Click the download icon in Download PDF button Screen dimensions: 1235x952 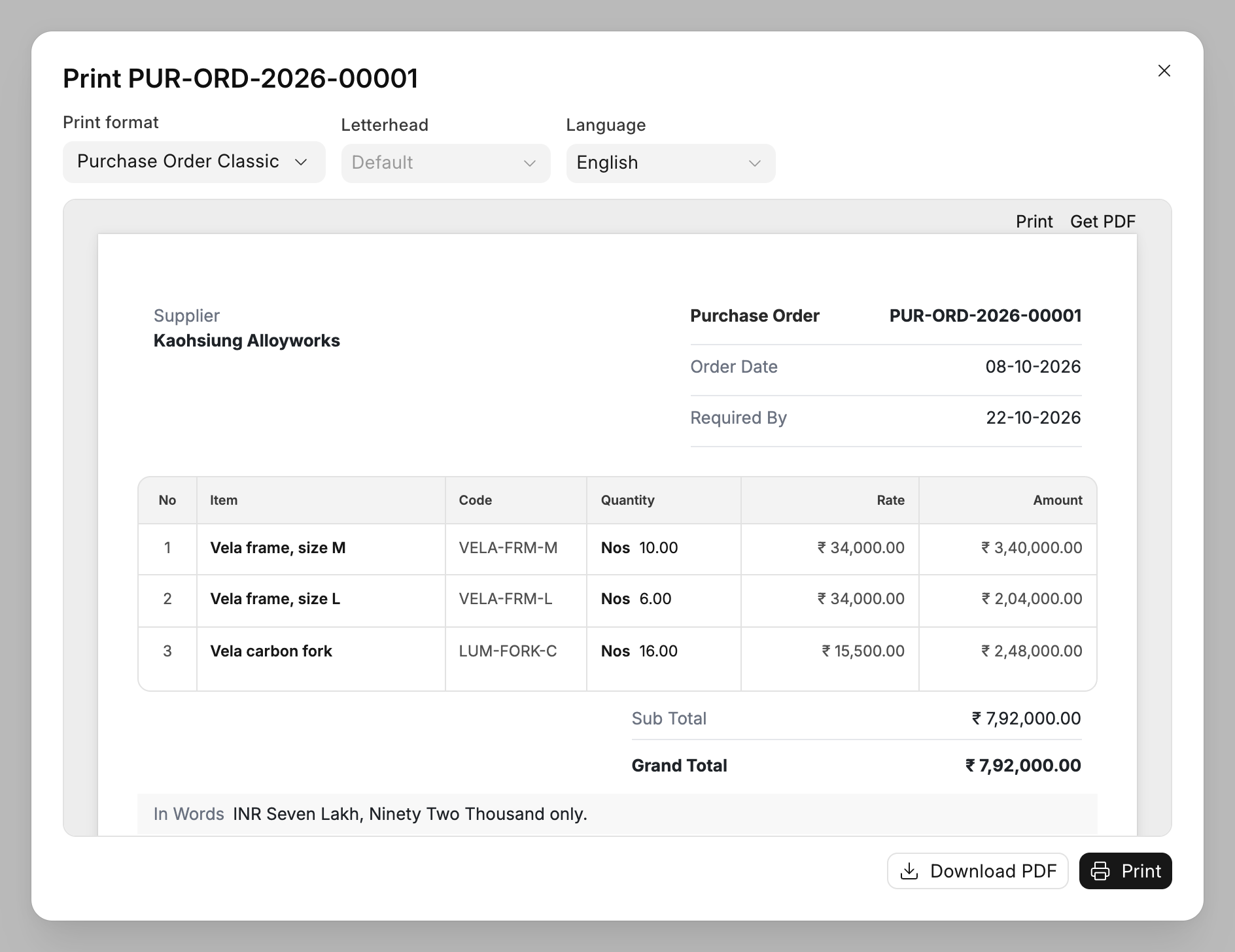(x=909, y=871)
